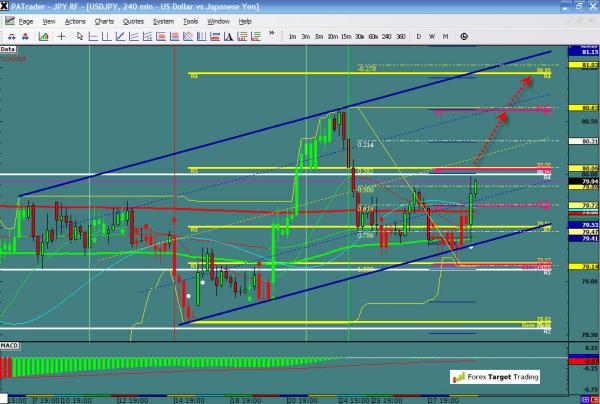This screenshot has width=600, height=404.
Task: Click the MACD indicator panel label
Action: pyautogui.click(x=9, y=347)
